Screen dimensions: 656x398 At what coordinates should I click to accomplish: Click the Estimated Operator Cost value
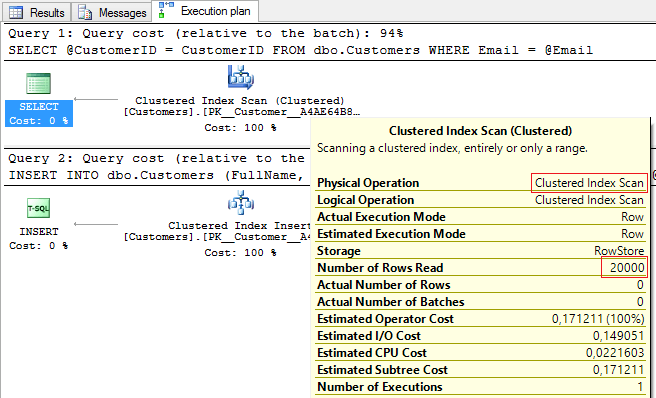point(598,319)
